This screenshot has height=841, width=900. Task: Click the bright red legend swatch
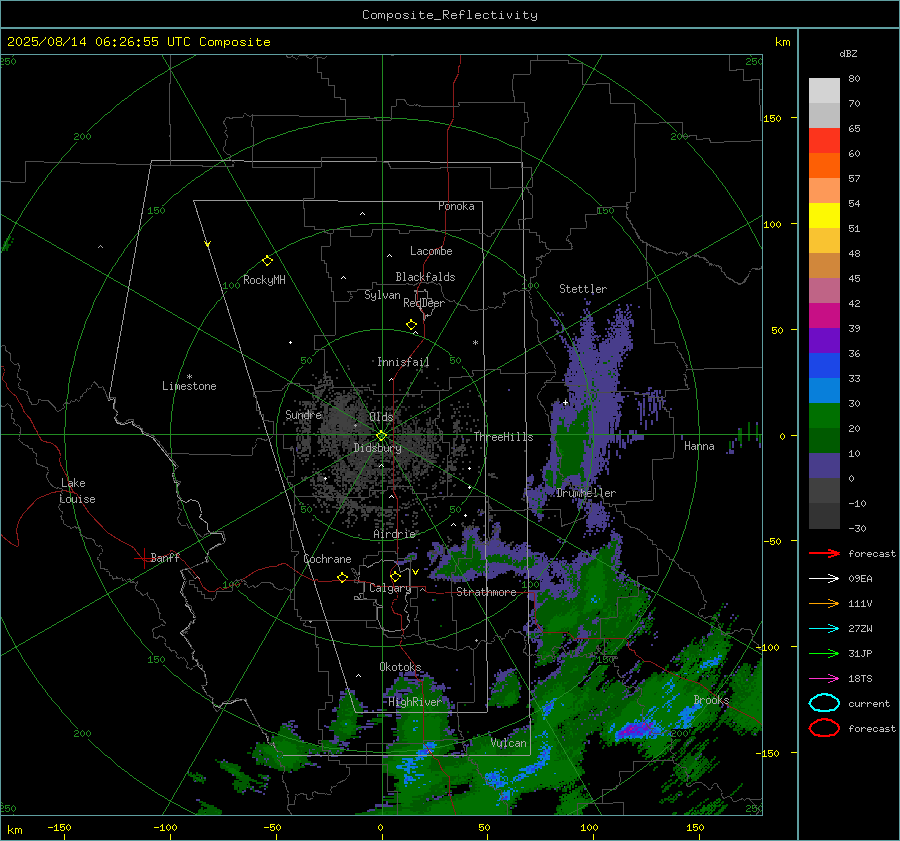[x=824, y=141]
